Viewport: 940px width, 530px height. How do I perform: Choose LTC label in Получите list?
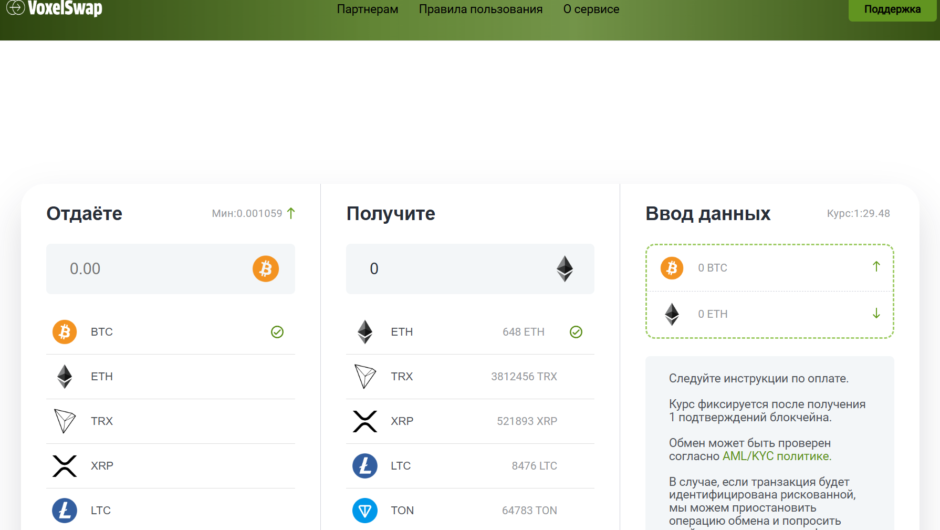click(400, 466)
